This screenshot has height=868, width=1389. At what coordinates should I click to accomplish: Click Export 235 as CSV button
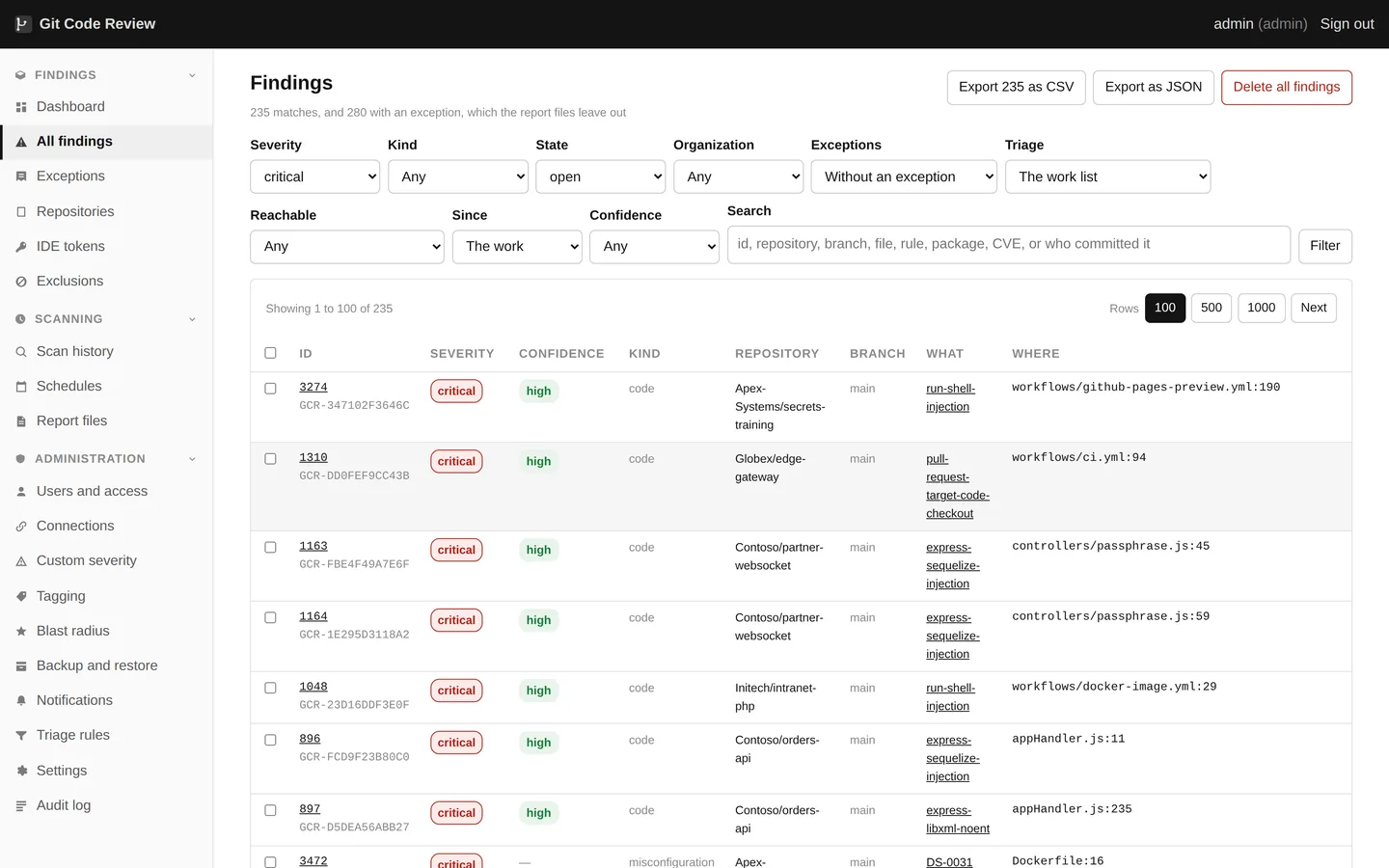point(1017,87)
